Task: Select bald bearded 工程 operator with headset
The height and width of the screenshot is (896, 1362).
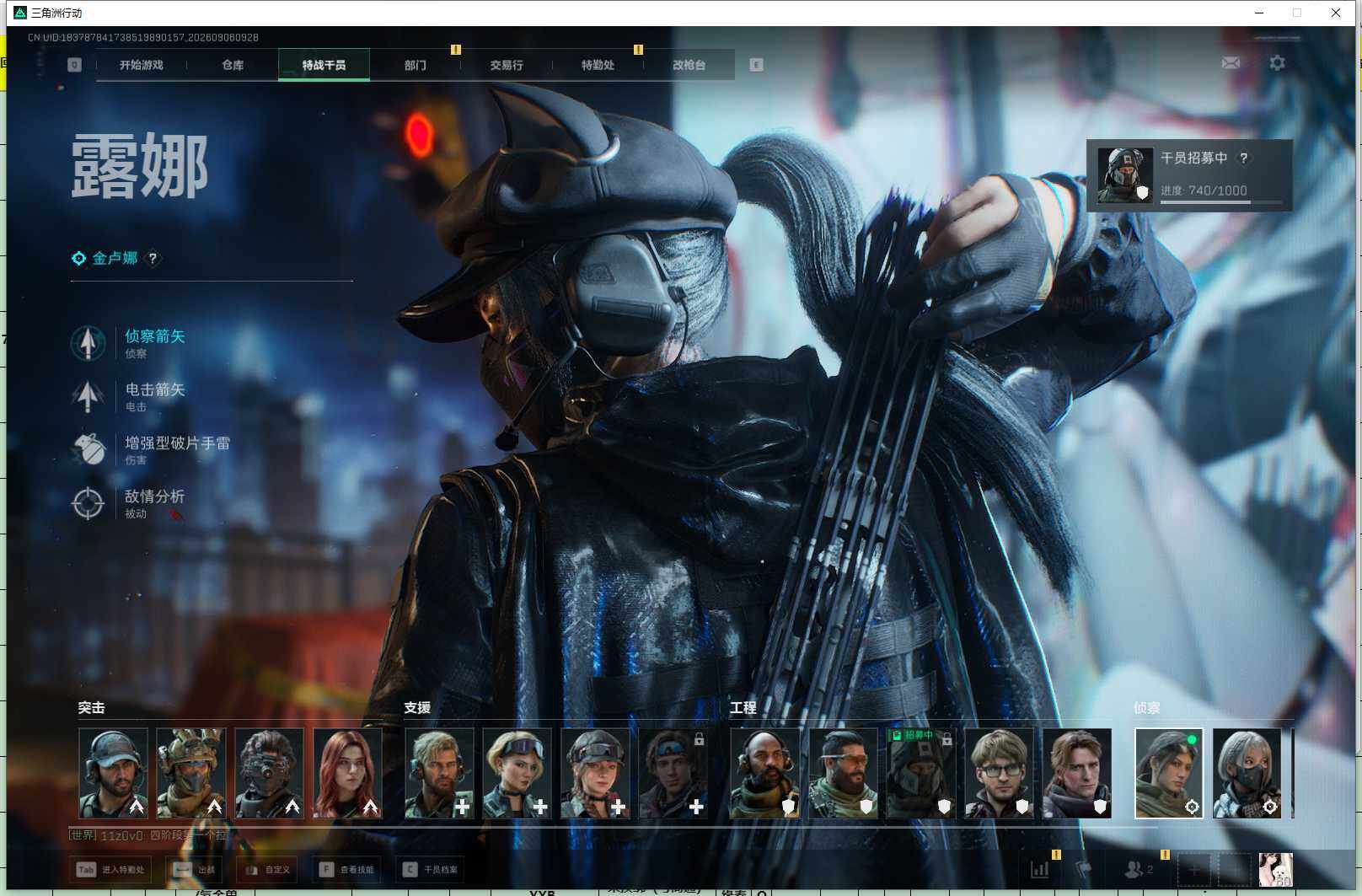Action: (765, 773)
